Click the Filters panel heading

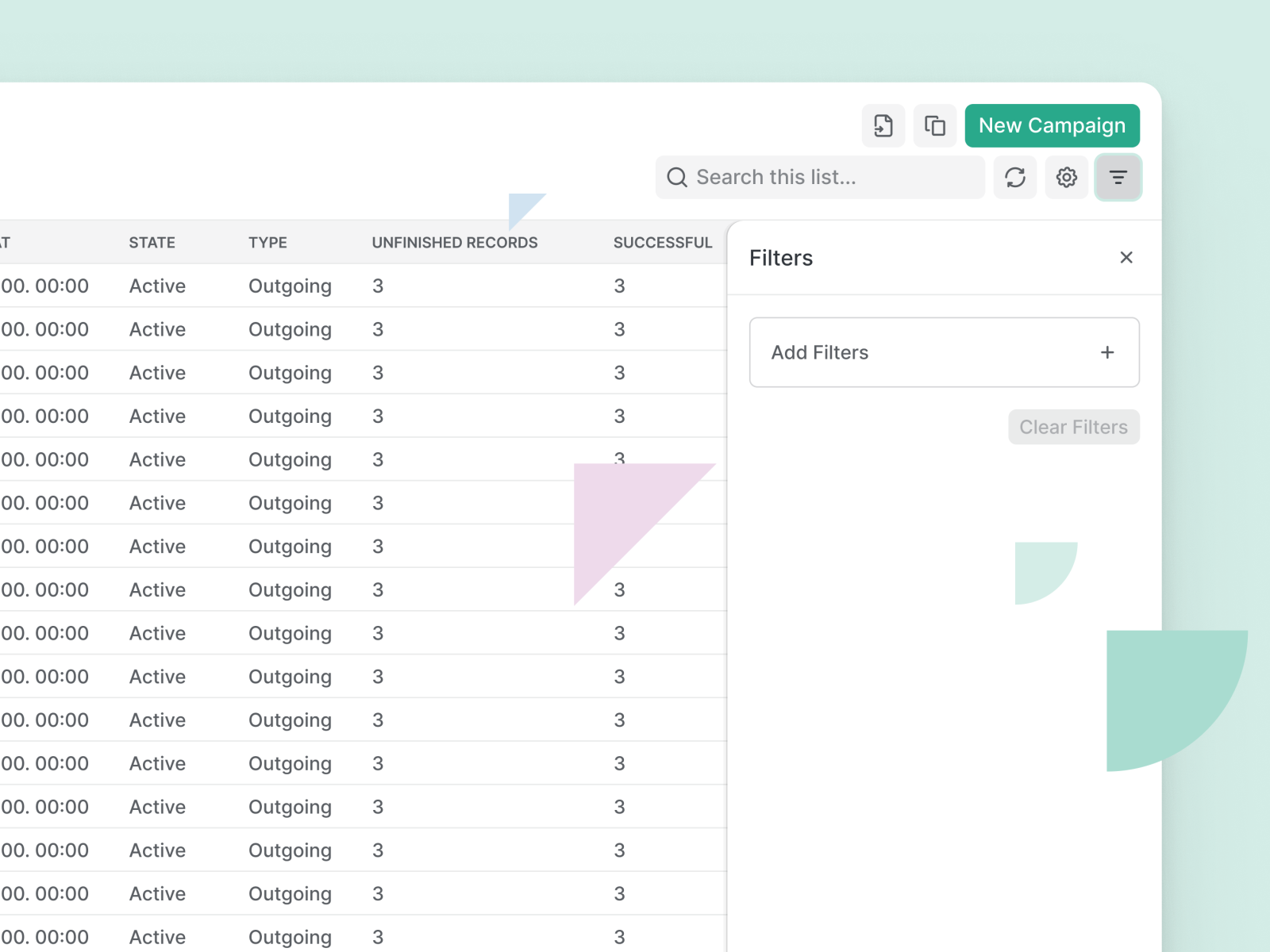780,257
